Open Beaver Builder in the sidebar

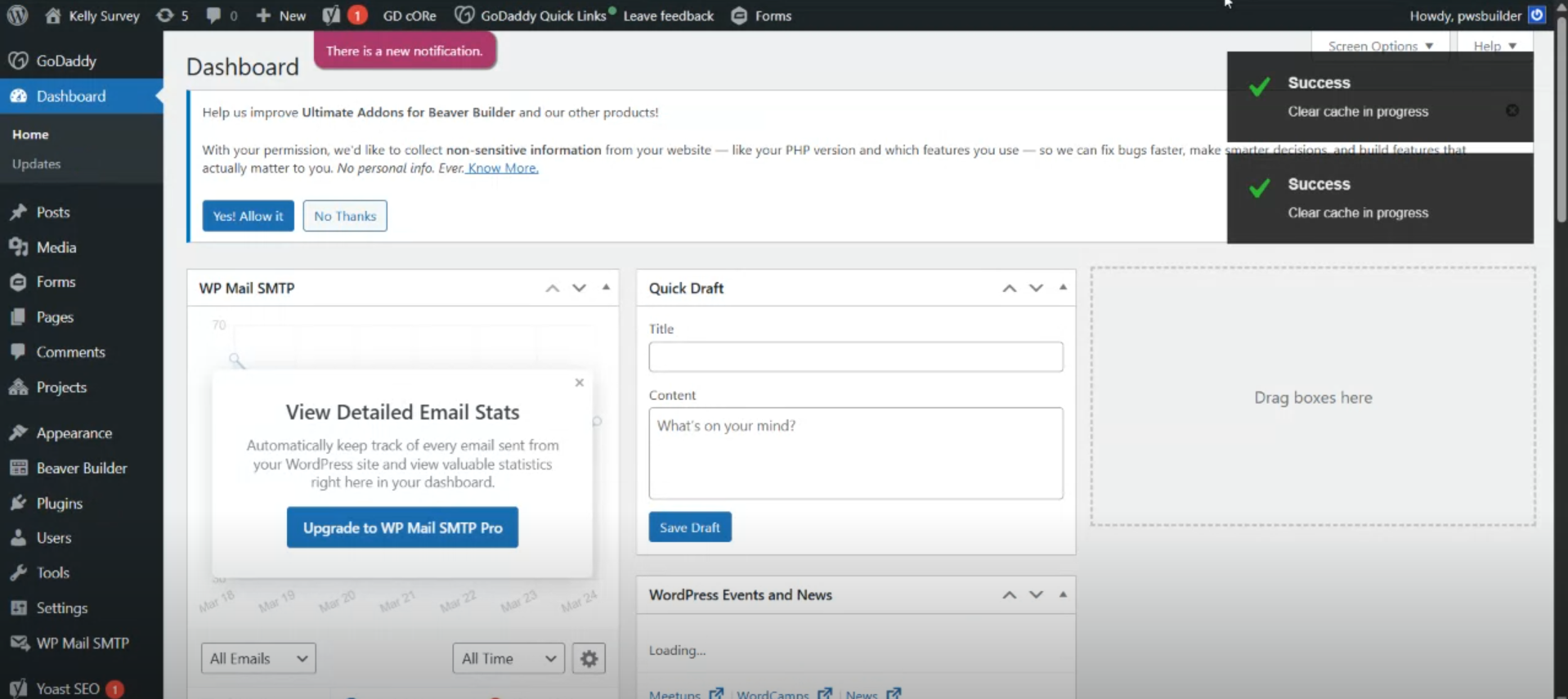pyautogui.click(x=81, y=468)
